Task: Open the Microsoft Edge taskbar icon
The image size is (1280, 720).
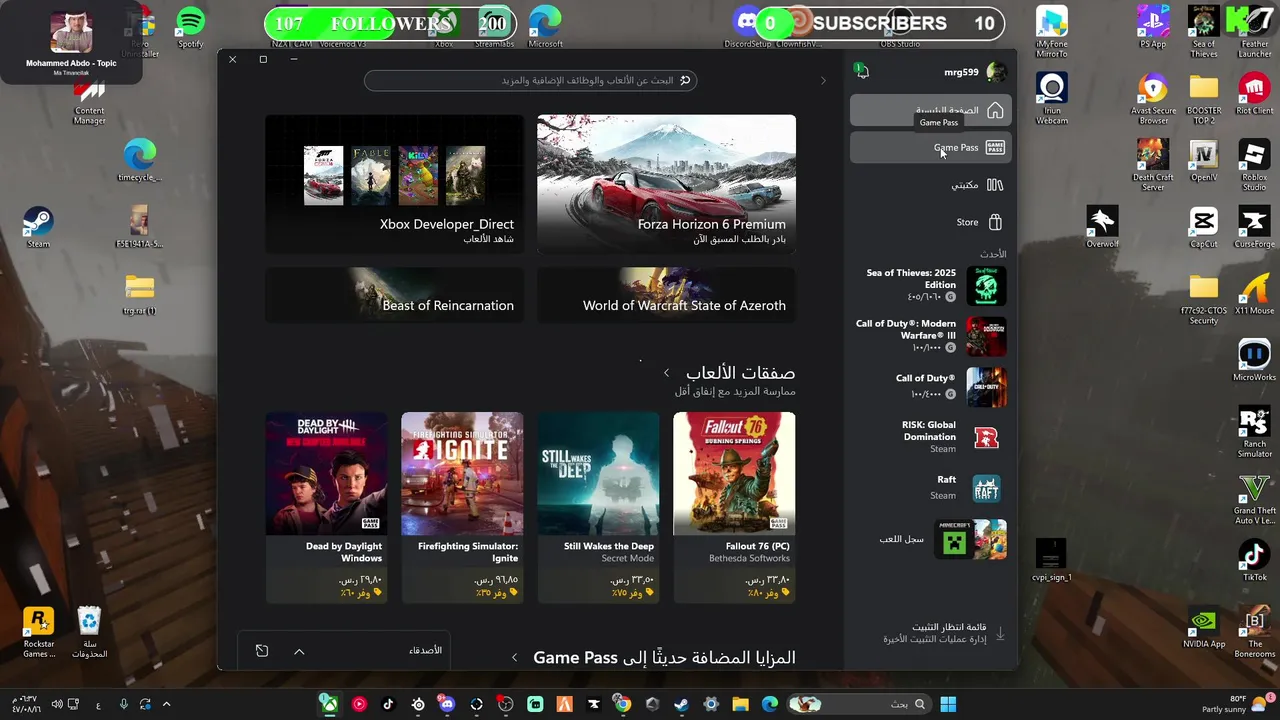Action: pos(770,704)
